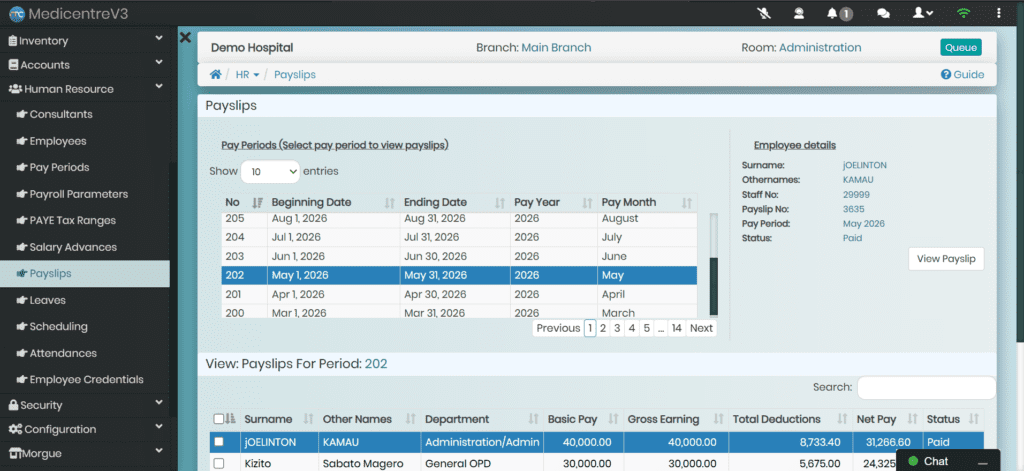This screenshot has height=471, width=1024.
Task: Click the green wifi status icon
Action: pos(963,13)
